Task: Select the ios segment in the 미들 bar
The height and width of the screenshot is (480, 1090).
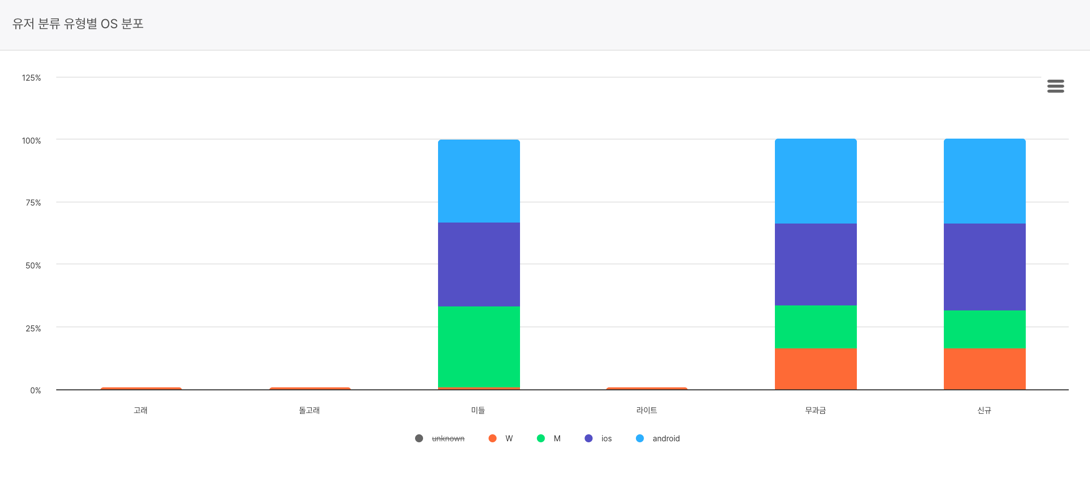Action: click(479, 264)
